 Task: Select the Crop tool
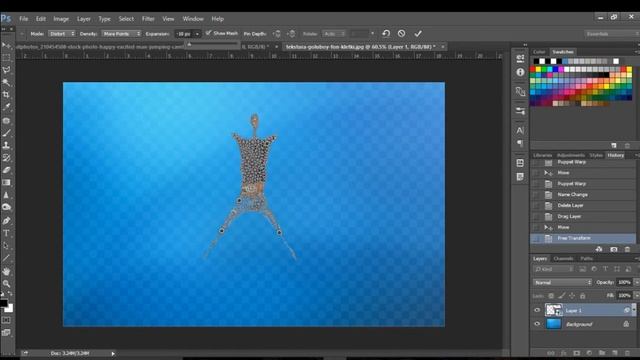[x=6, y=95]
